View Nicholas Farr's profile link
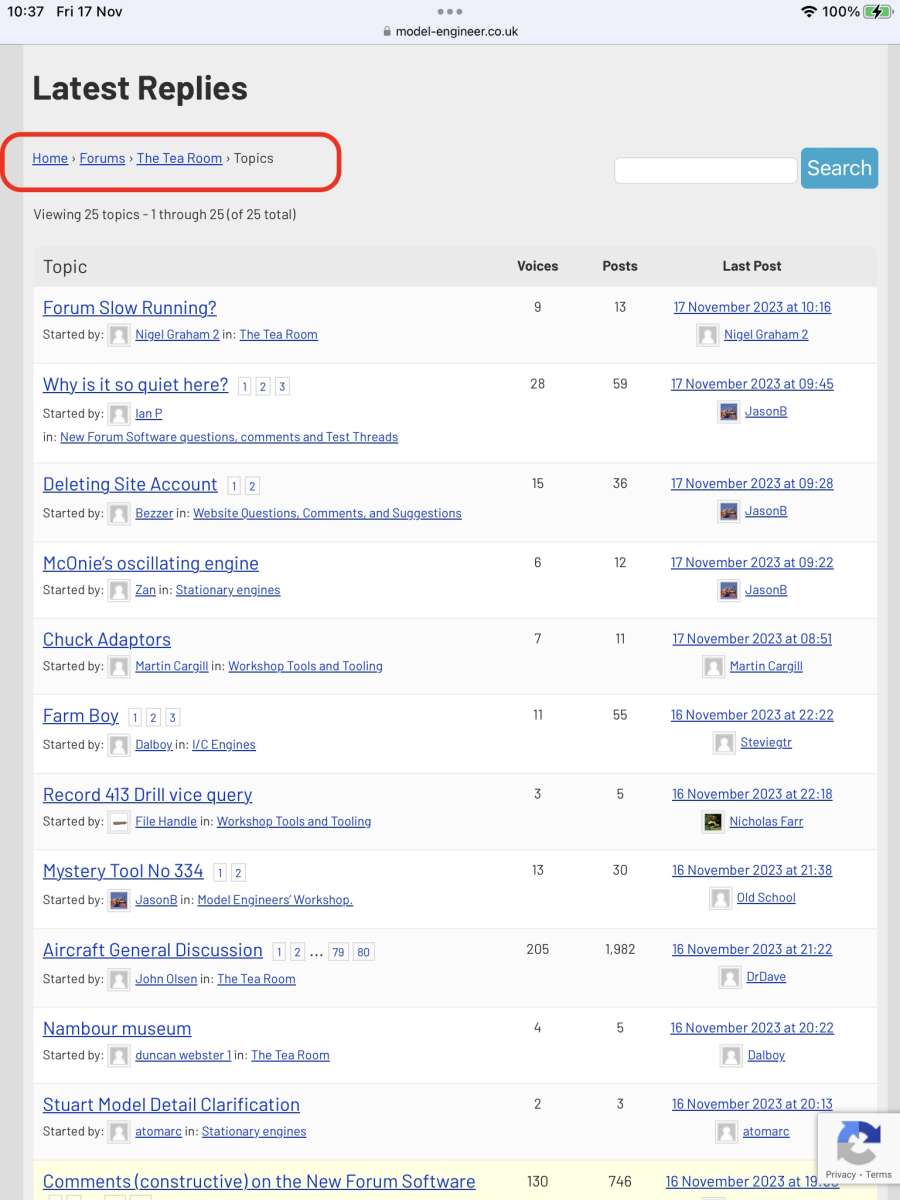The width and height of the screenshot is (900, 1200). [766, 822]
